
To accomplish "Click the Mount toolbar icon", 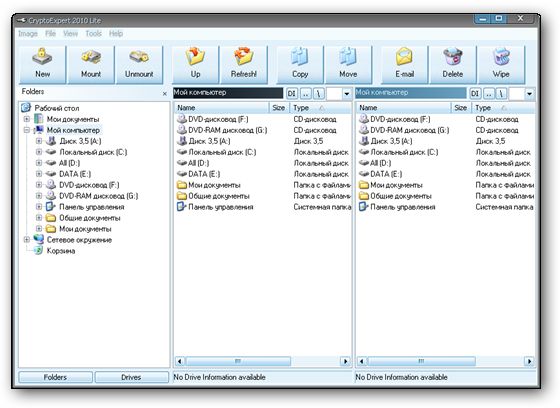I will point(91,64).
